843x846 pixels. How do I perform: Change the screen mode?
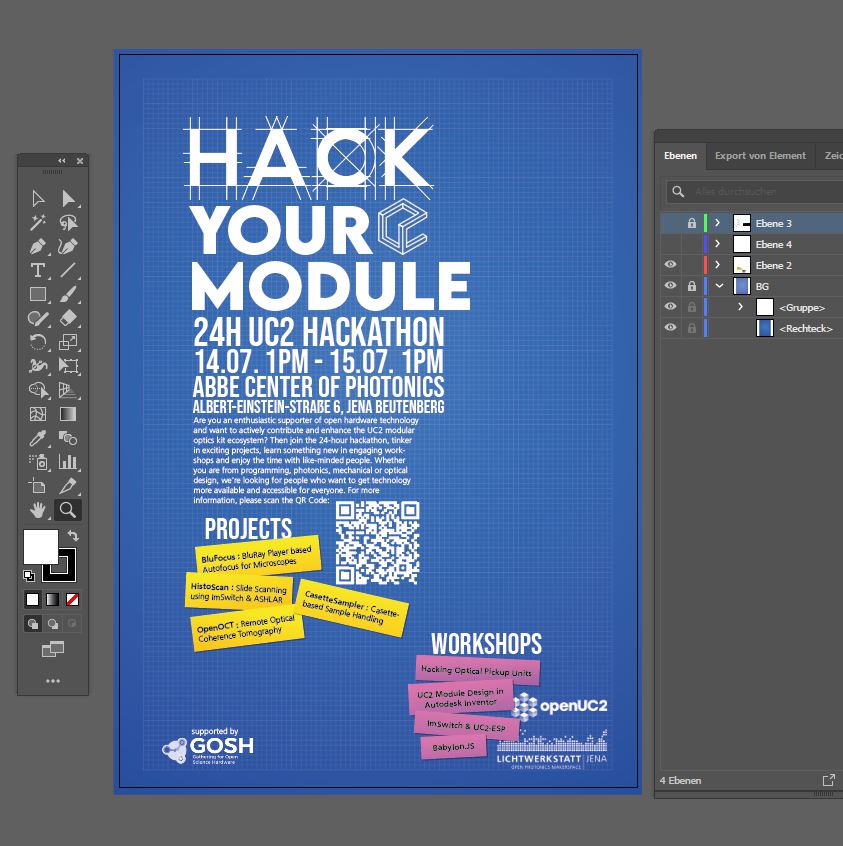pyautogui.click(x=53, y=649)
